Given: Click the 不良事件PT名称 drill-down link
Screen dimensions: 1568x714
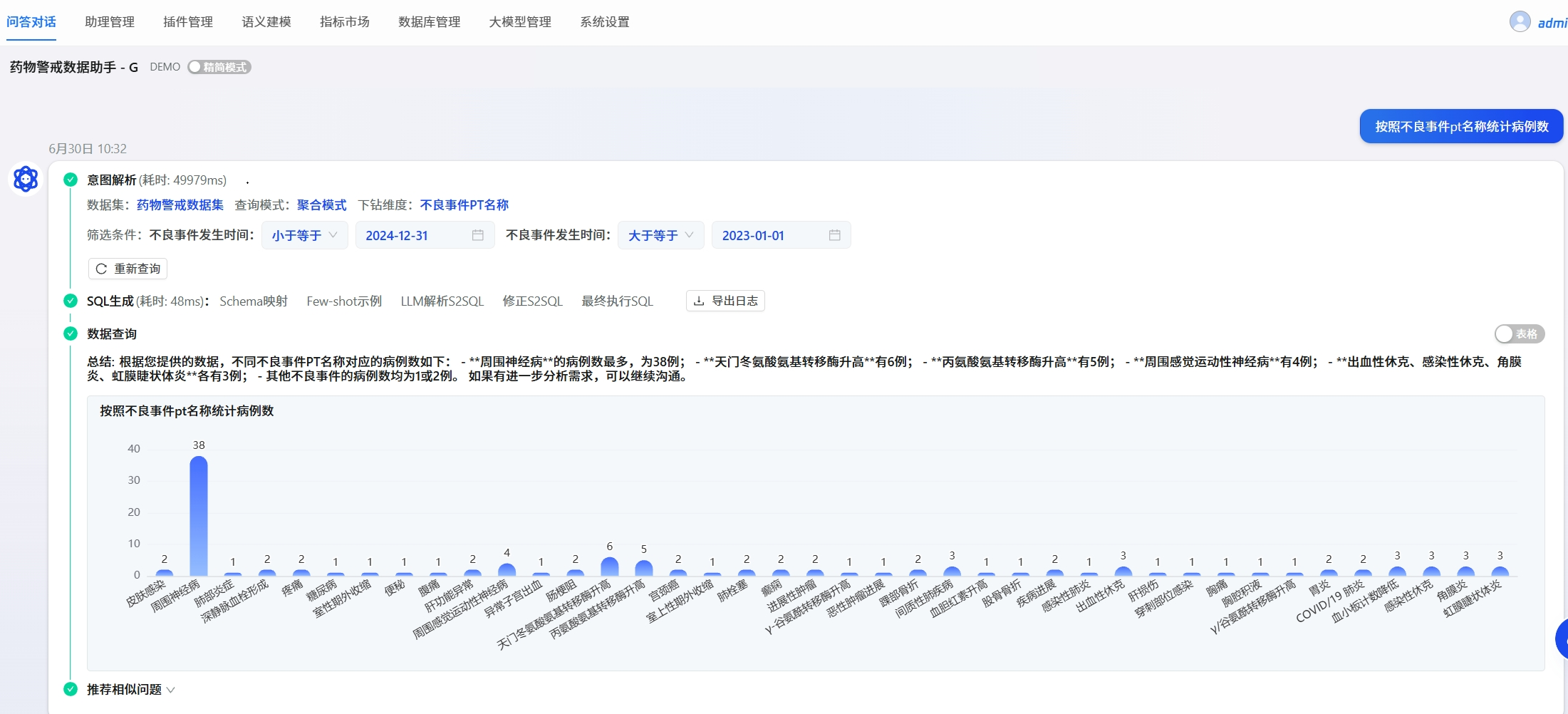Looking at the screenshot, I should pyautogui.click(x=464, y=205).
